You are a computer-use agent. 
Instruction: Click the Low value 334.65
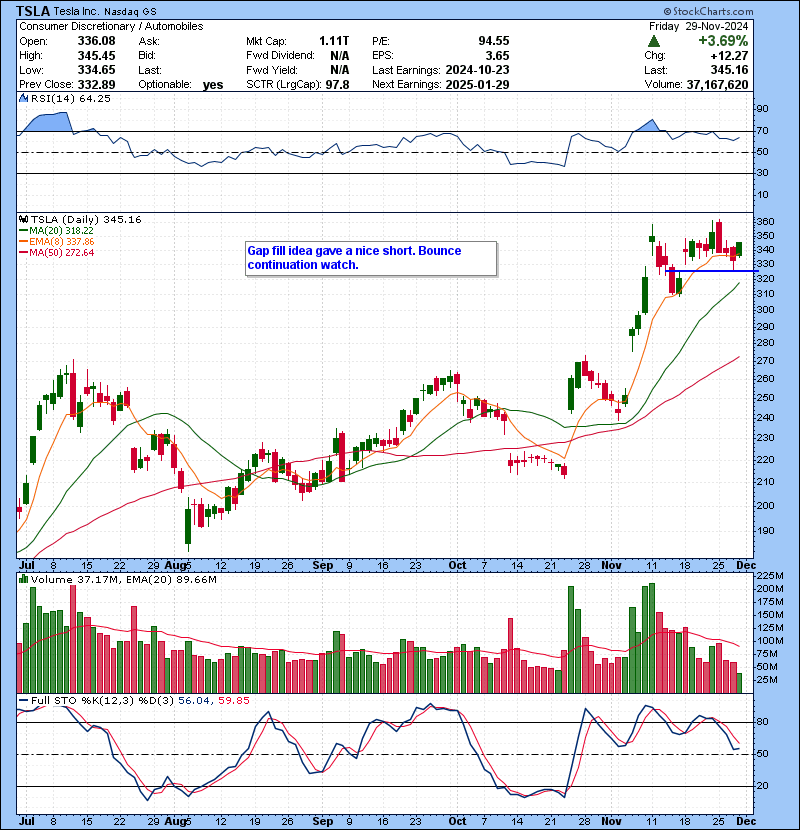pyautogui.click(x=96, y=70)
